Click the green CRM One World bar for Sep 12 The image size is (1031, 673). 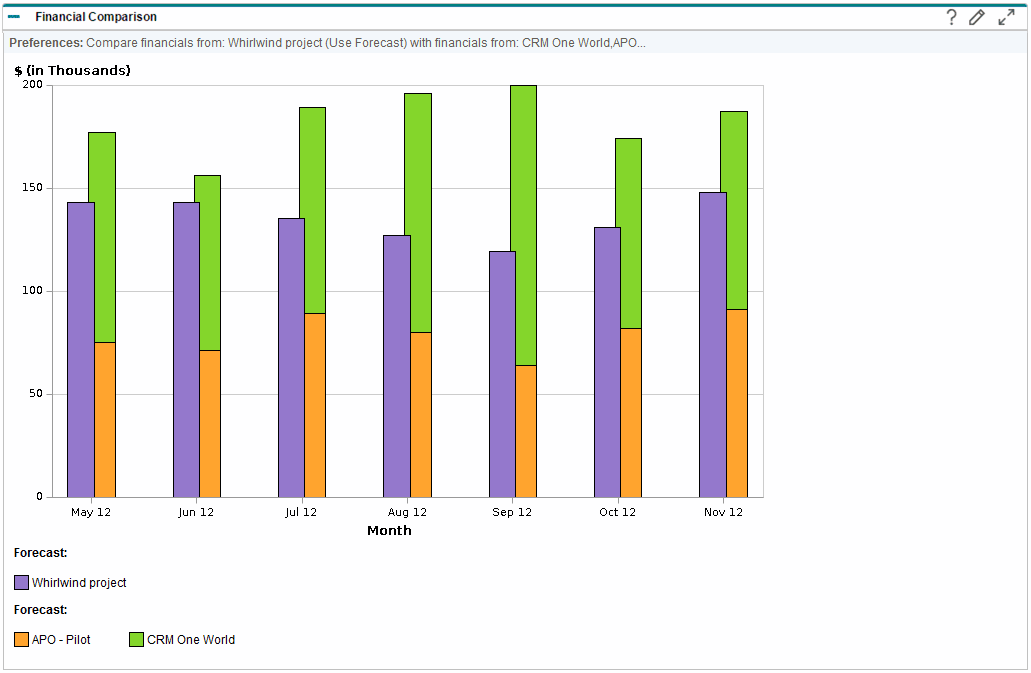coord(523,225)
